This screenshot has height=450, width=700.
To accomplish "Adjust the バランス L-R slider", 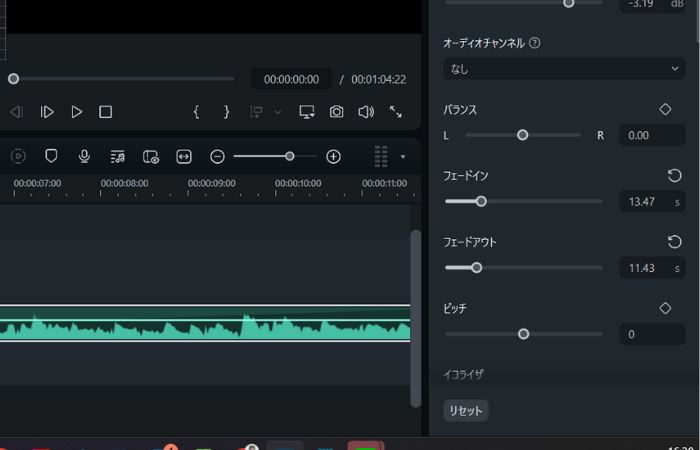I will 523,135.
